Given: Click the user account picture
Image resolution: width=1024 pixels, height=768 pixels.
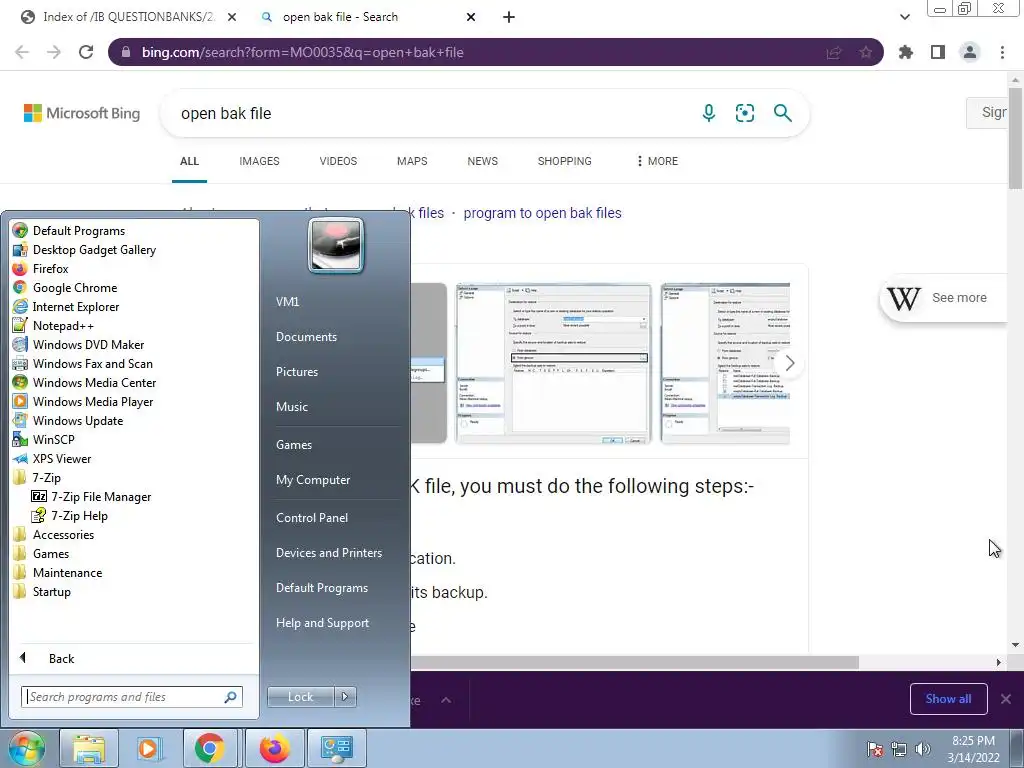Looking at the screenshot, I should pyautogui.click(x=336, y=245).
